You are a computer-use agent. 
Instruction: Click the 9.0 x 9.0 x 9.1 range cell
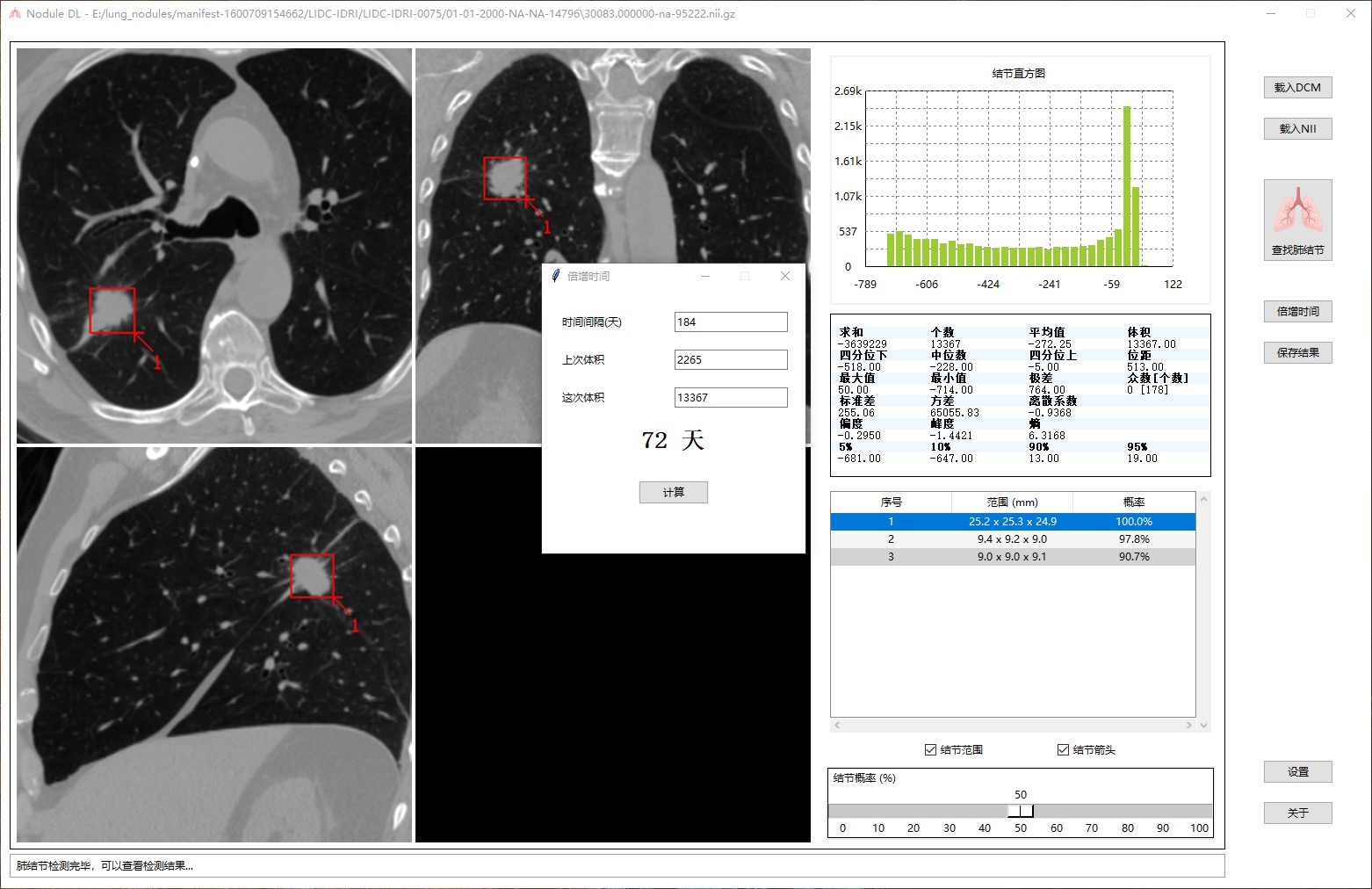[1012, 557]
